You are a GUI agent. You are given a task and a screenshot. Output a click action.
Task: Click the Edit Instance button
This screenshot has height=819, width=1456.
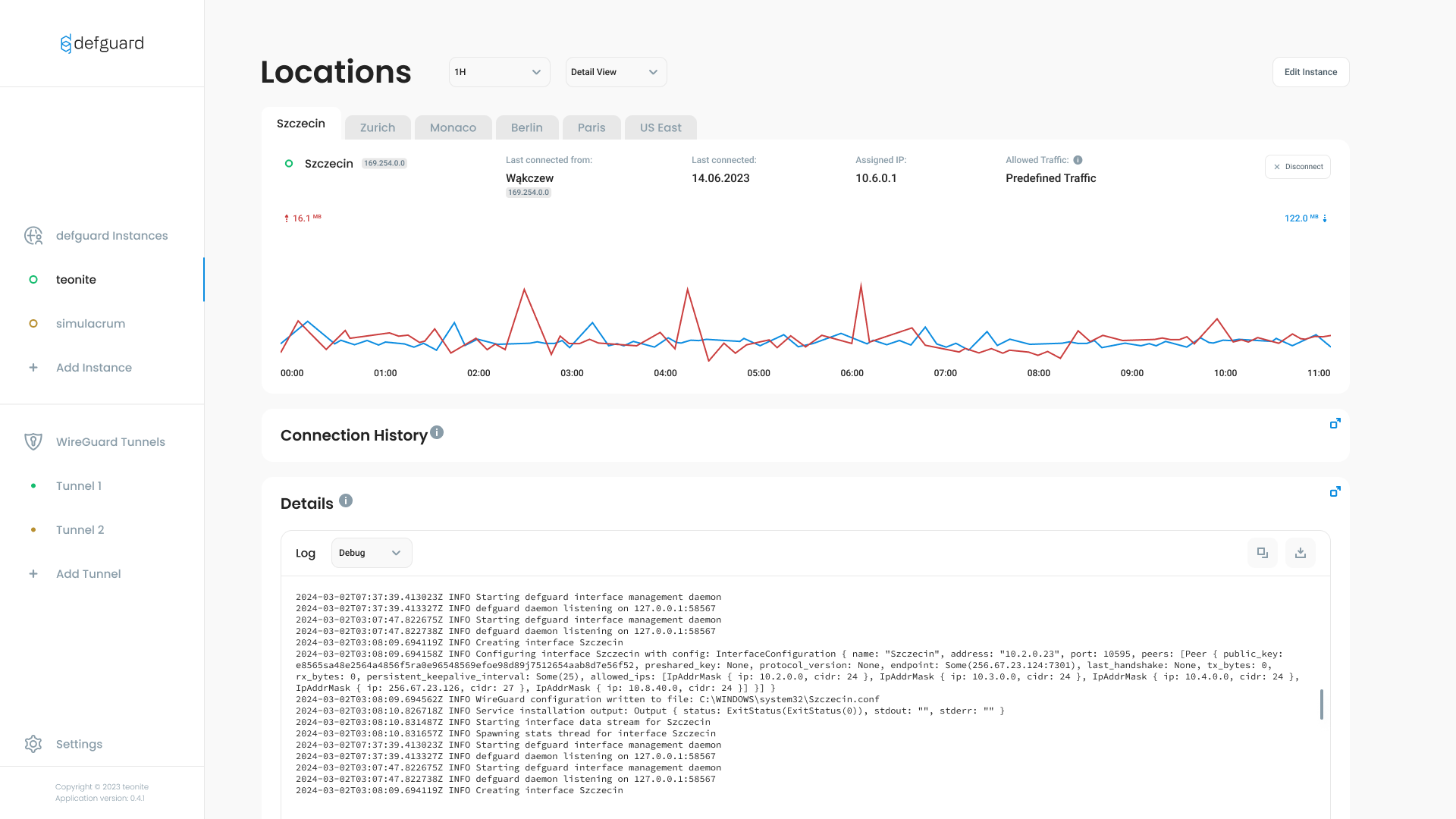pyautogui.click(x=1311, y=72)
